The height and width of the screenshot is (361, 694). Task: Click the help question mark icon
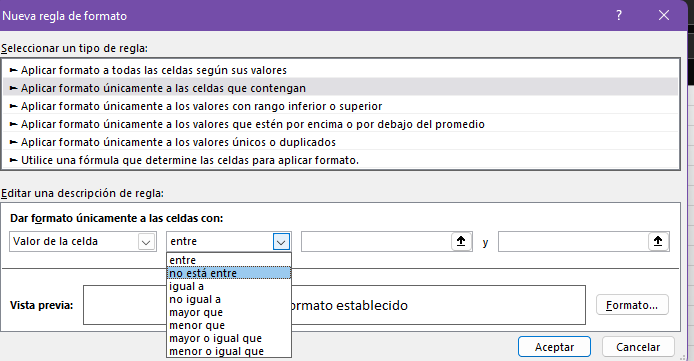tap(619, 15)
